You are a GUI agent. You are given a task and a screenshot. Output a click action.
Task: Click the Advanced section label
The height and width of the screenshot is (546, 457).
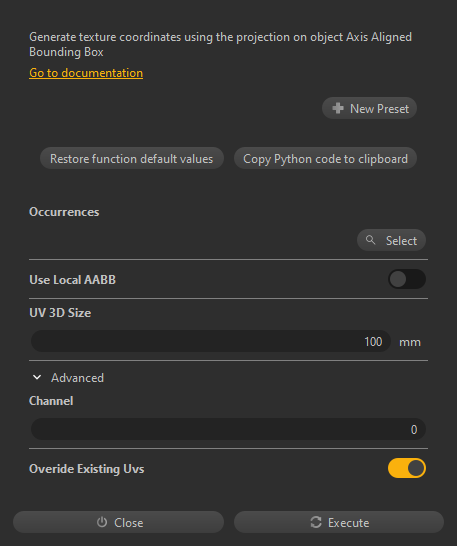pyautogui.click(x=77, y=378)
